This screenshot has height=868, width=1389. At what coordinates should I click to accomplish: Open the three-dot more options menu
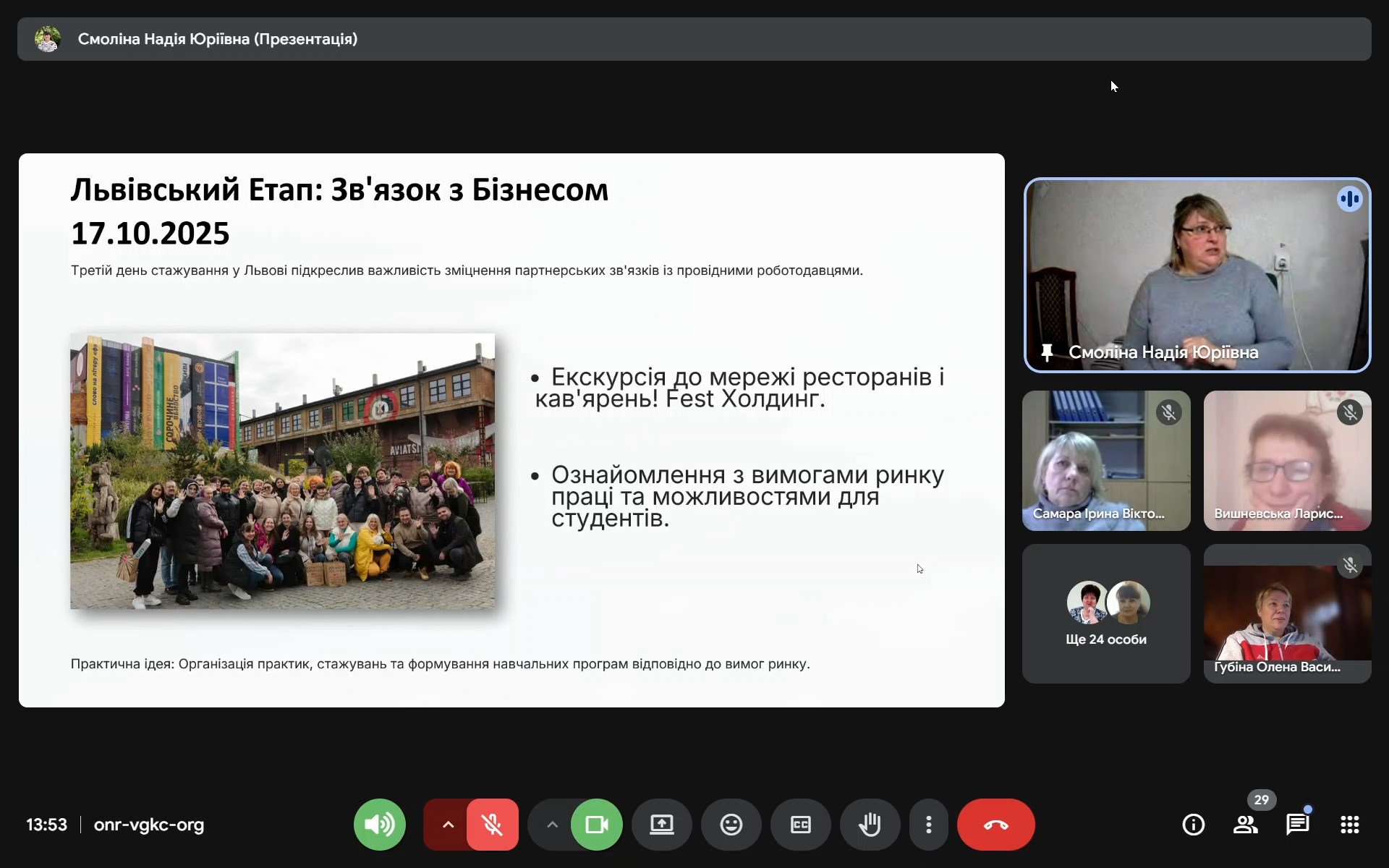(928, 825)
